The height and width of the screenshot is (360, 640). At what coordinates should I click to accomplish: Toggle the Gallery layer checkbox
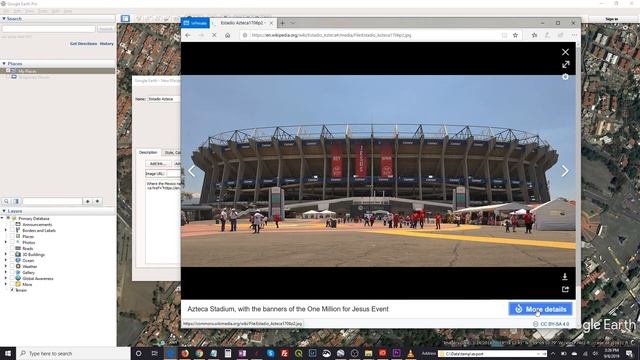coord(12,272)
